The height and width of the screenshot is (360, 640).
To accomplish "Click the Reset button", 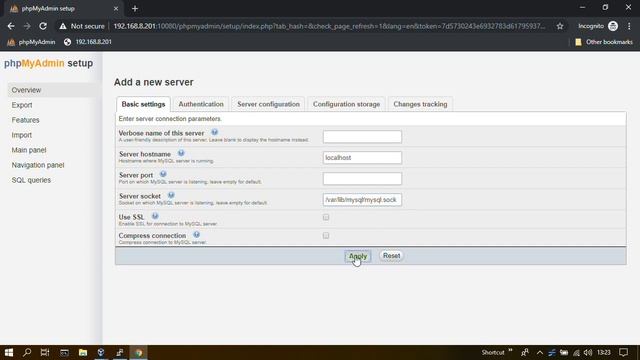I will (391, 256).
